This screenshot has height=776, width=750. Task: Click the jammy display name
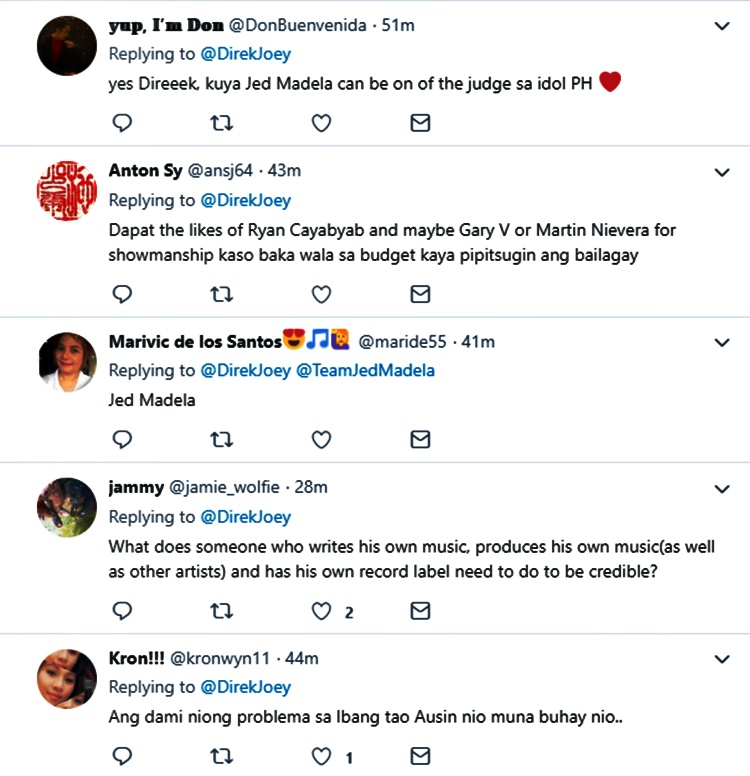pos(134,487)
